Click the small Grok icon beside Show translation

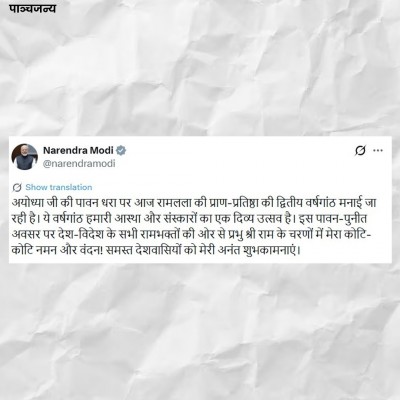point(17,187)
